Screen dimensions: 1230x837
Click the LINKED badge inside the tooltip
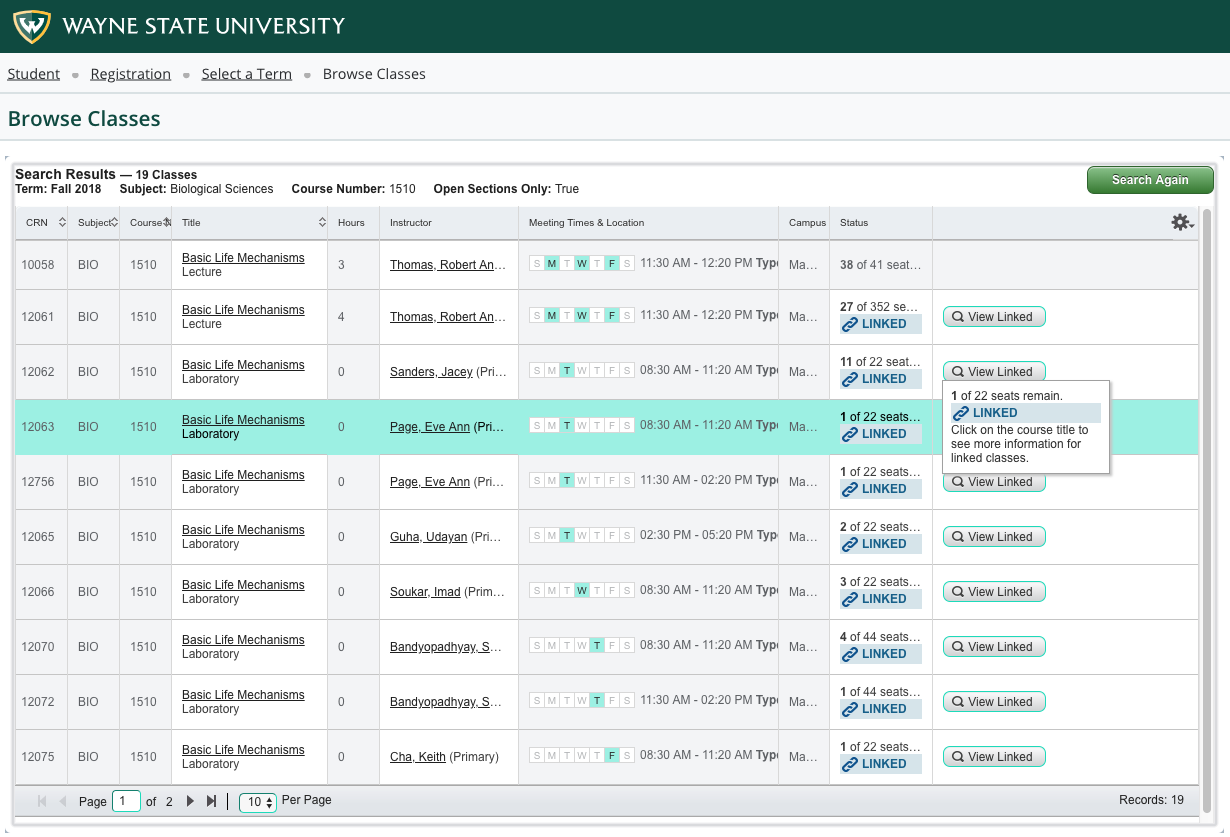point(1026,413)
